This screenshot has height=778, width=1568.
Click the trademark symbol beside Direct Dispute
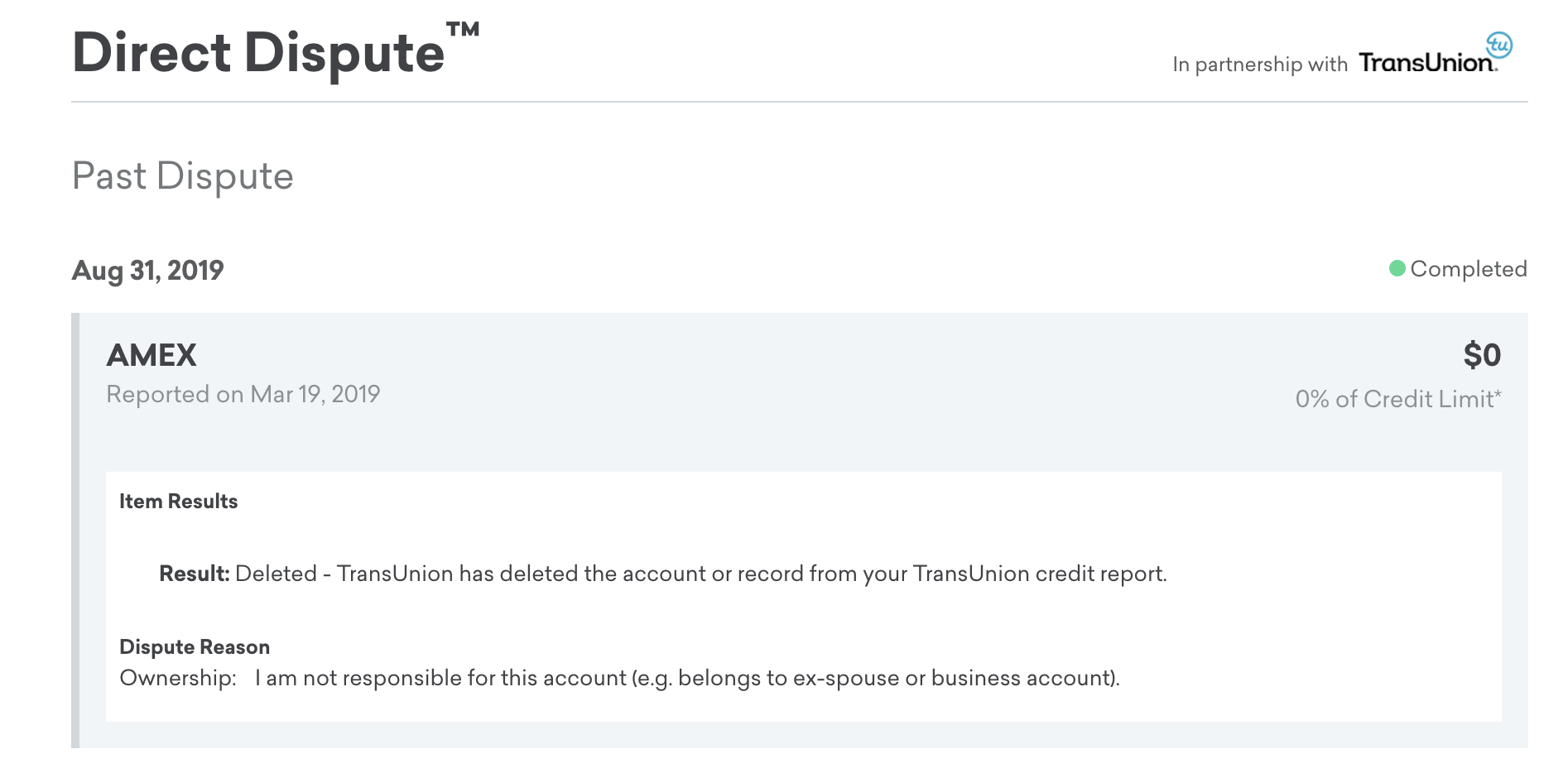pos(463,30)
